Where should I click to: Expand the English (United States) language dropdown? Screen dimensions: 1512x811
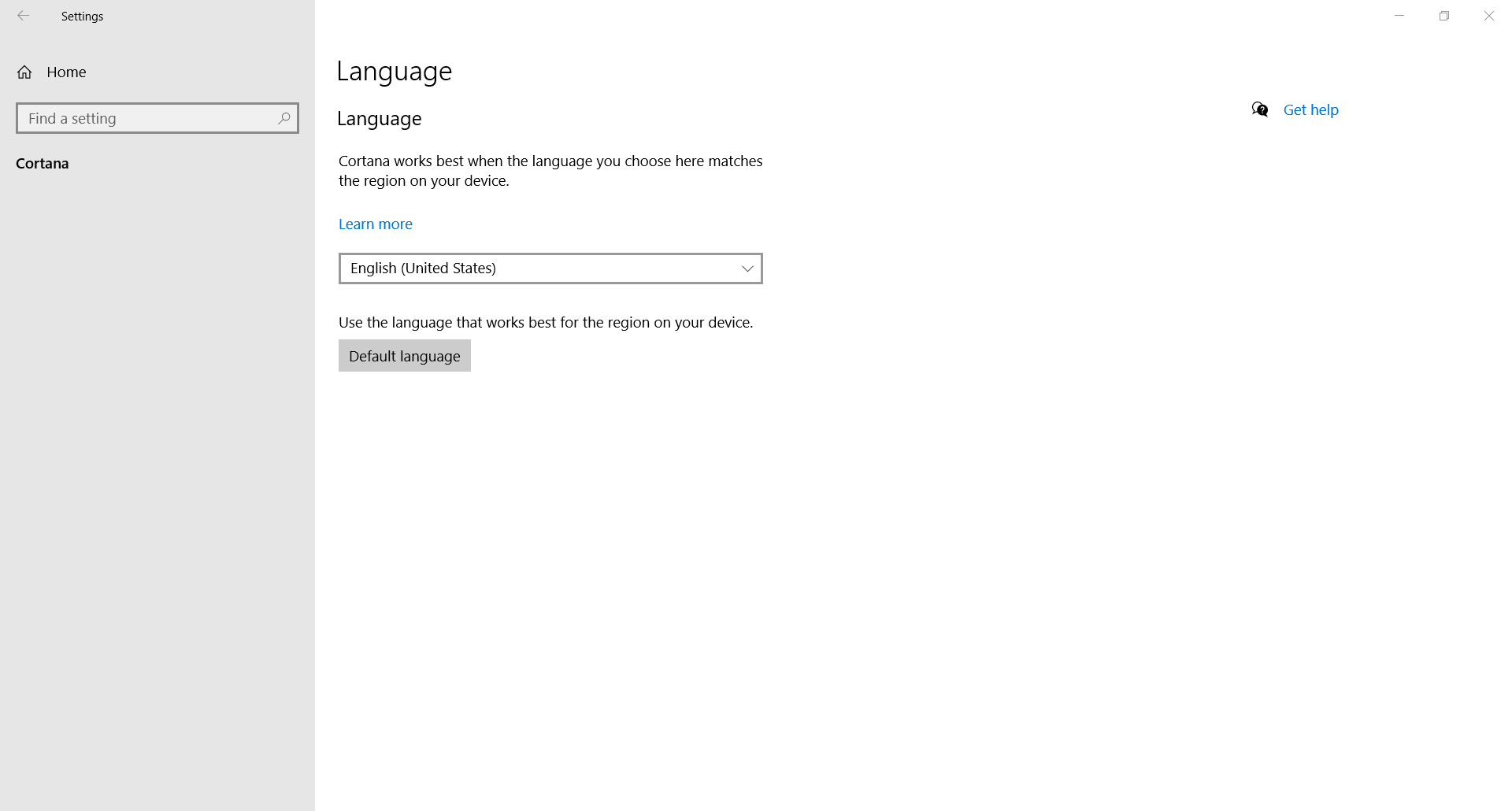(x=550, y=268)
